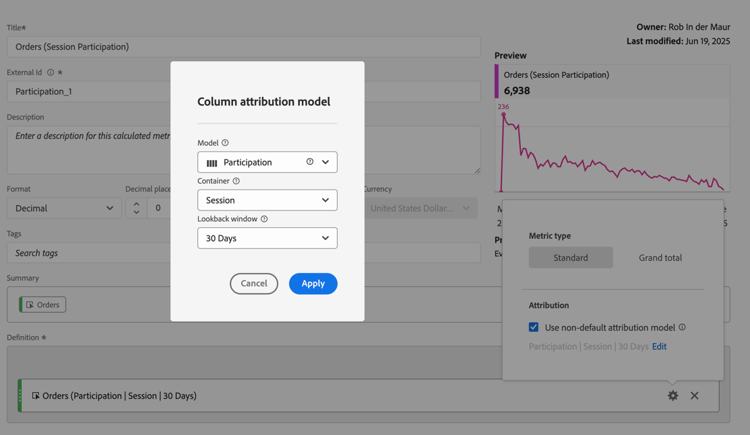Click the Container help info icon

pyautogui.click(x=236, y=181)
